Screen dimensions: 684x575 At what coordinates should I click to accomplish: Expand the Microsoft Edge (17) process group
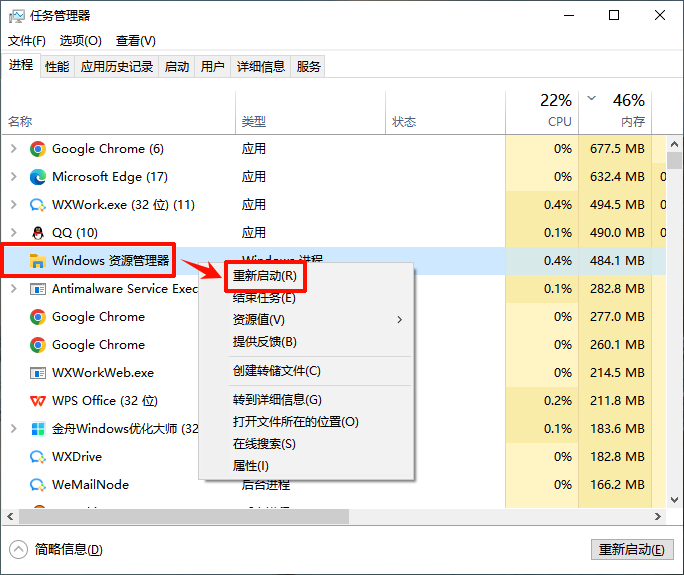coord(14,177)
